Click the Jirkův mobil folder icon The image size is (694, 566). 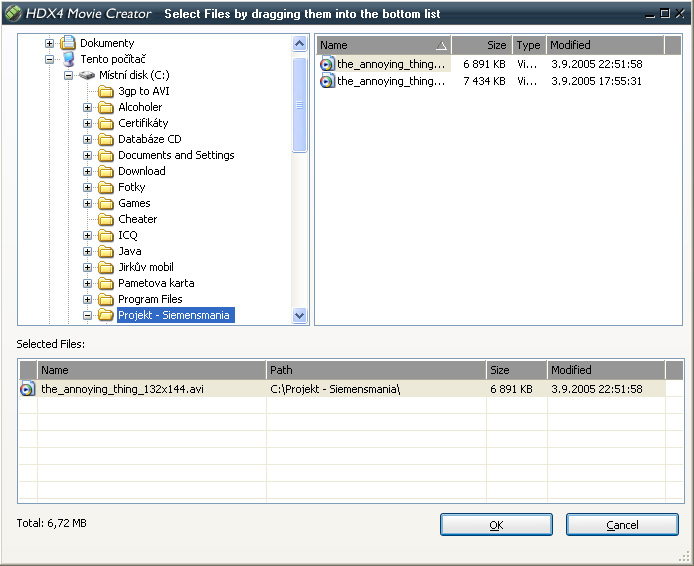(x=106, y=267)
